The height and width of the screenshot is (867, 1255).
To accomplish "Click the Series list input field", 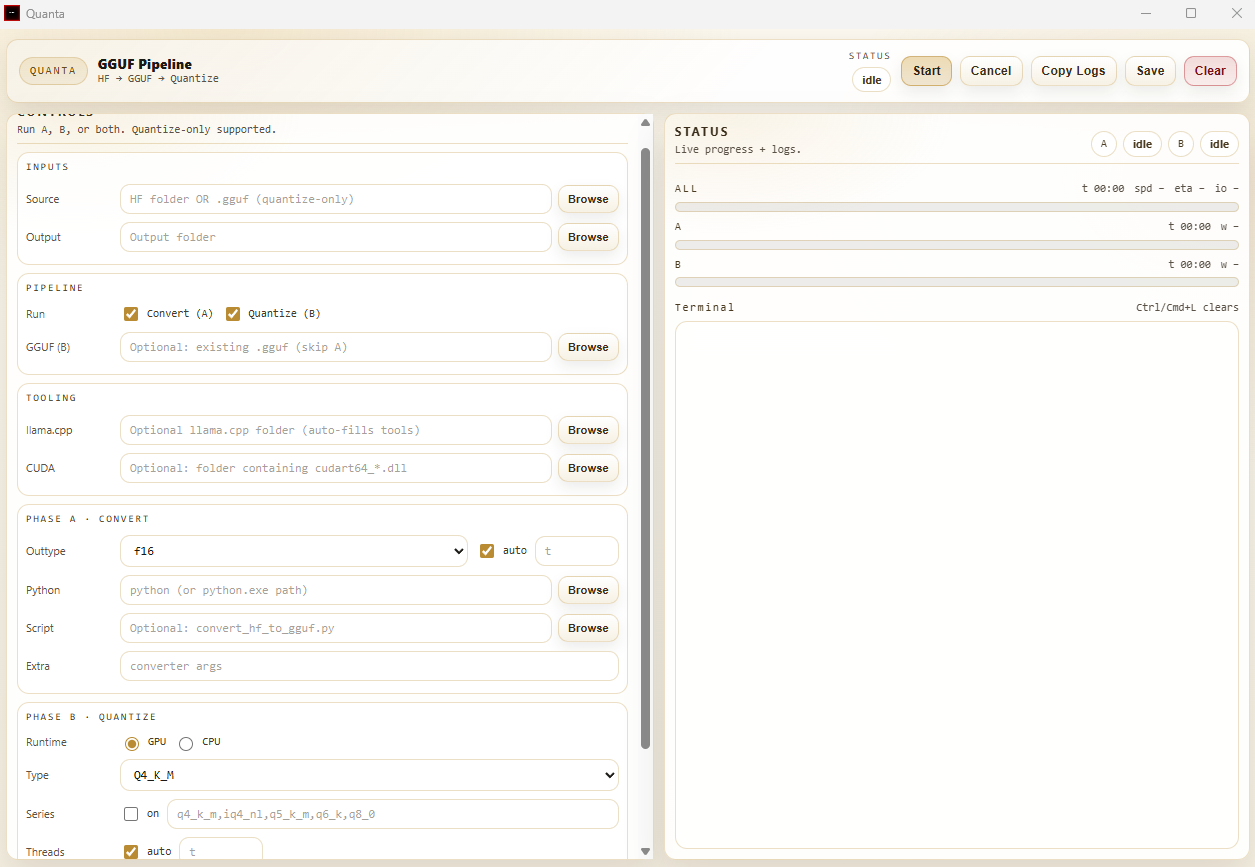I will point(392,814).
